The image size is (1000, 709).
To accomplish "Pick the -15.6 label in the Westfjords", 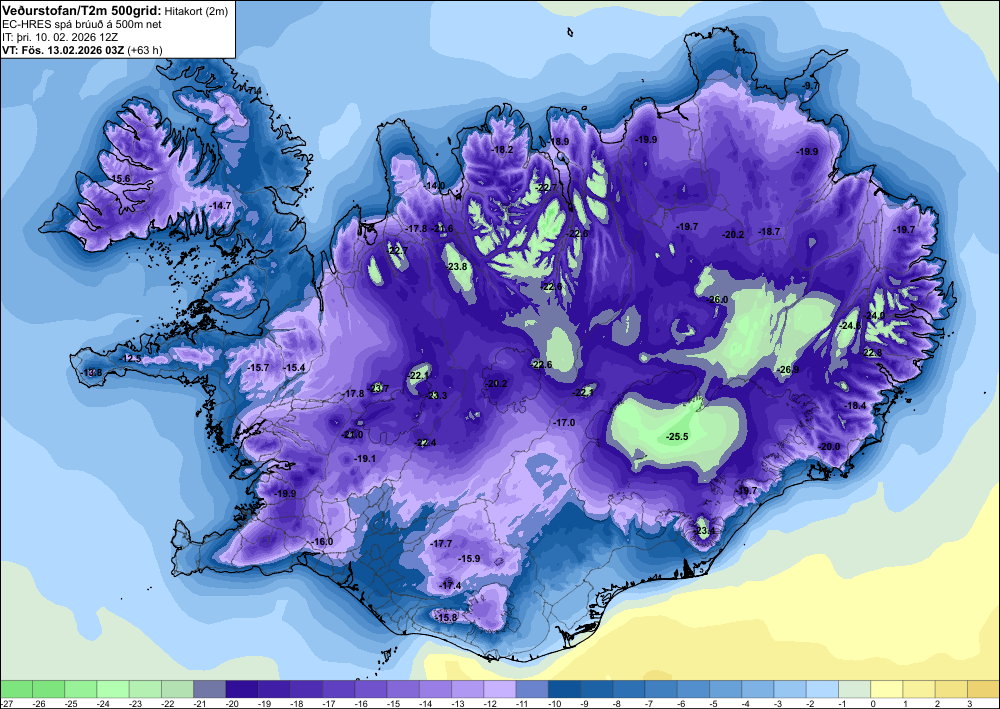I will click(x=120, y=179).
